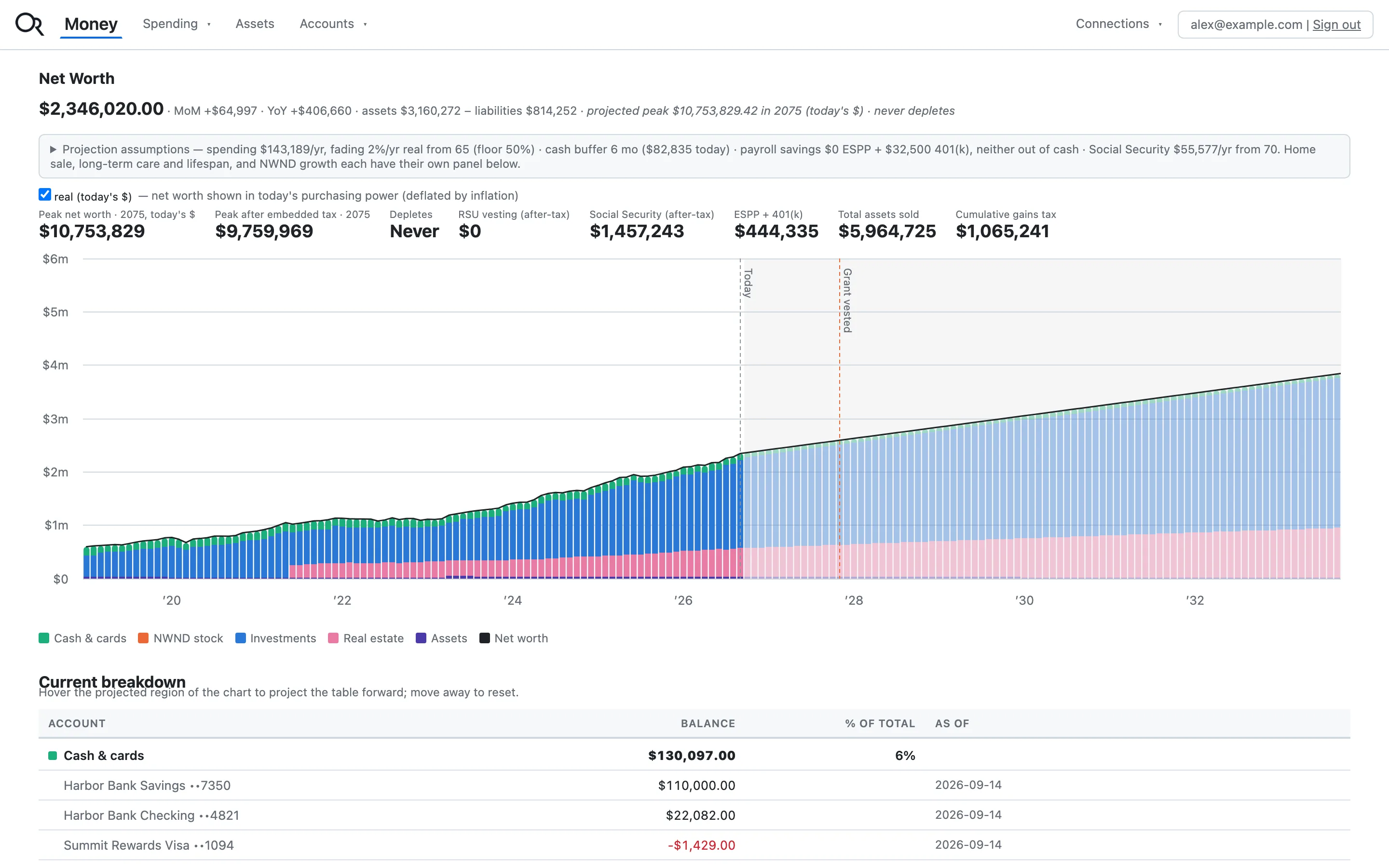The image size is (1389, 868).
Task: Click the % OF TOTAL column header
Action: click(x=880, y=723)
